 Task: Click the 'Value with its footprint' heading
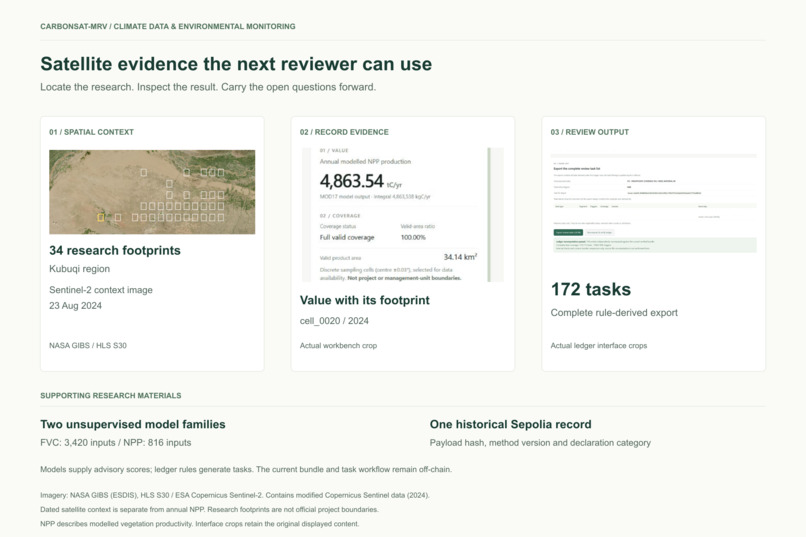point(364,300)
